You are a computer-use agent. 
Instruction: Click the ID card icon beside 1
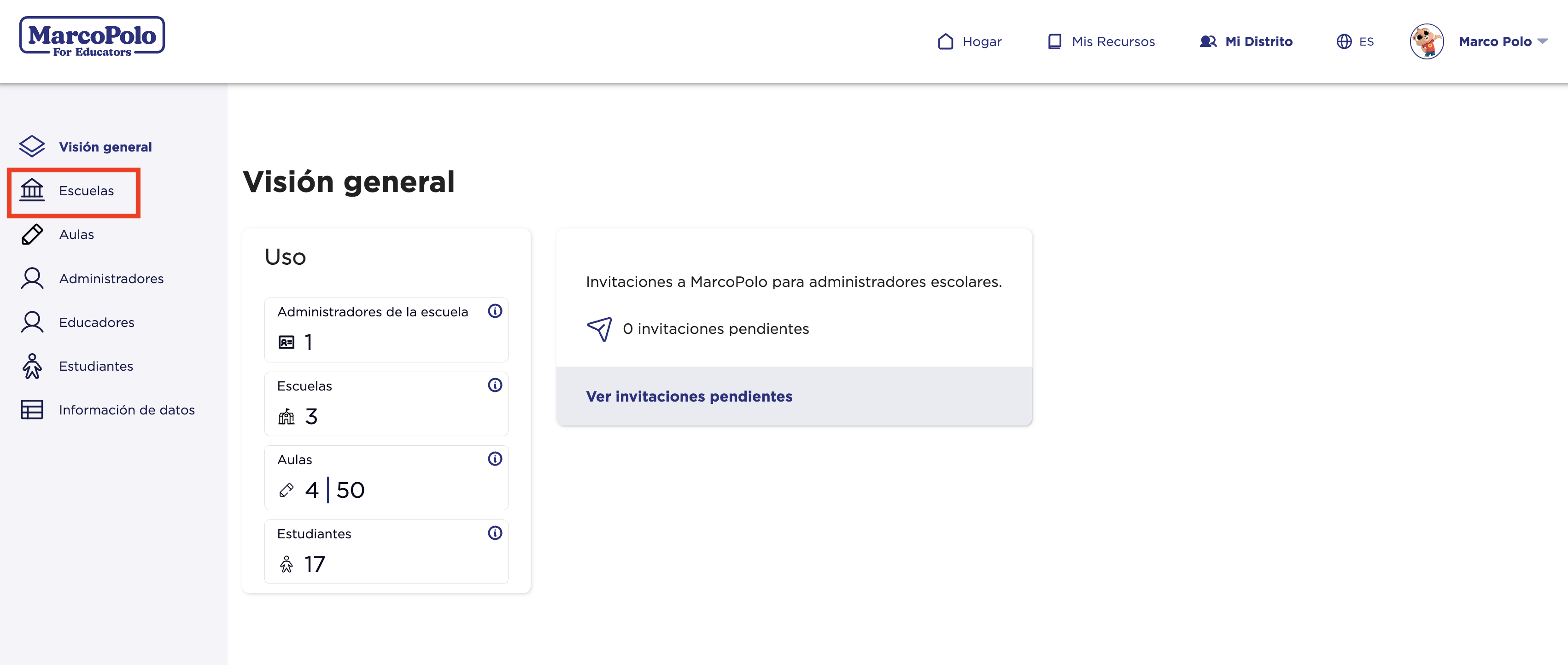(286, 342)
